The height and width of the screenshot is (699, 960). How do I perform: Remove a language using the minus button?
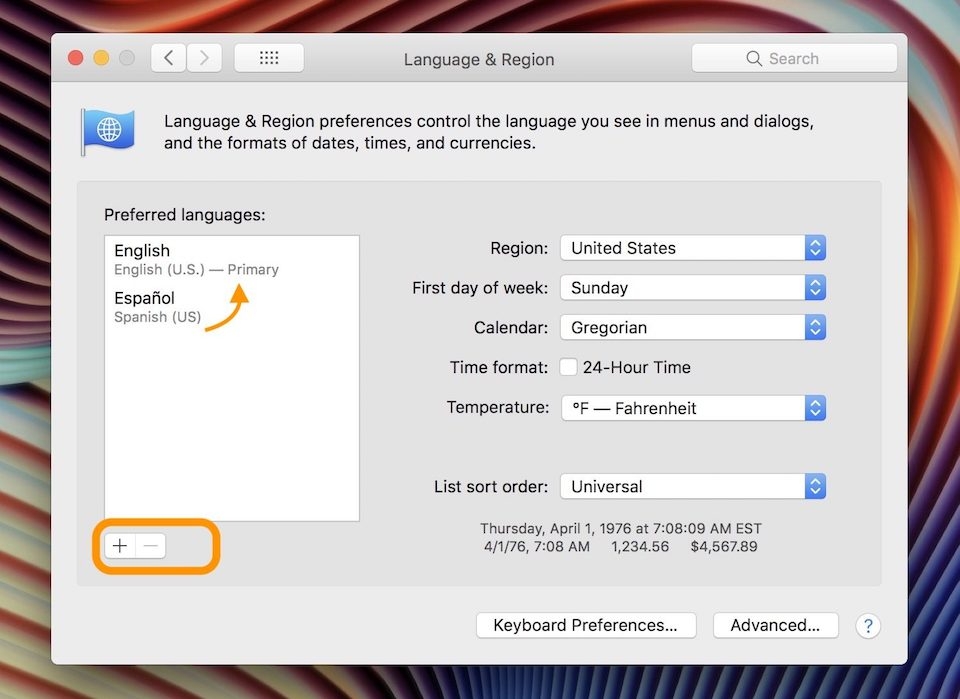pos(150,546)
